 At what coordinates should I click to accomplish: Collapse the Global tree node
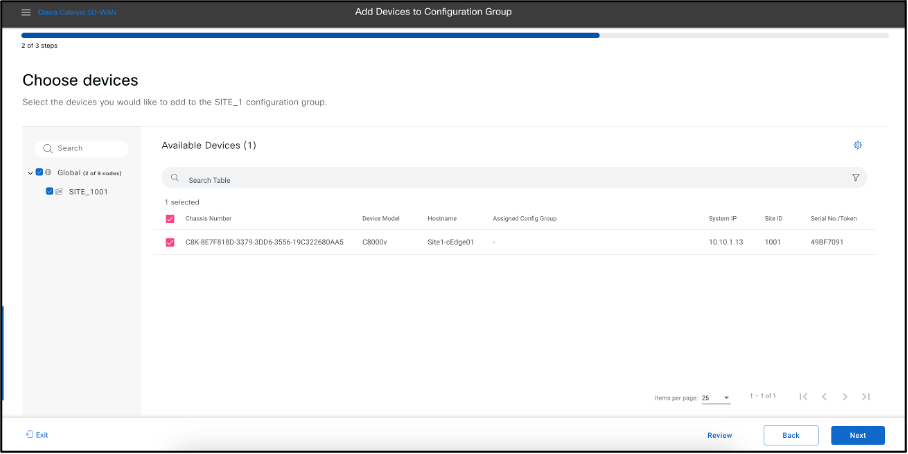pyautogui.click(x=30, y=172)
